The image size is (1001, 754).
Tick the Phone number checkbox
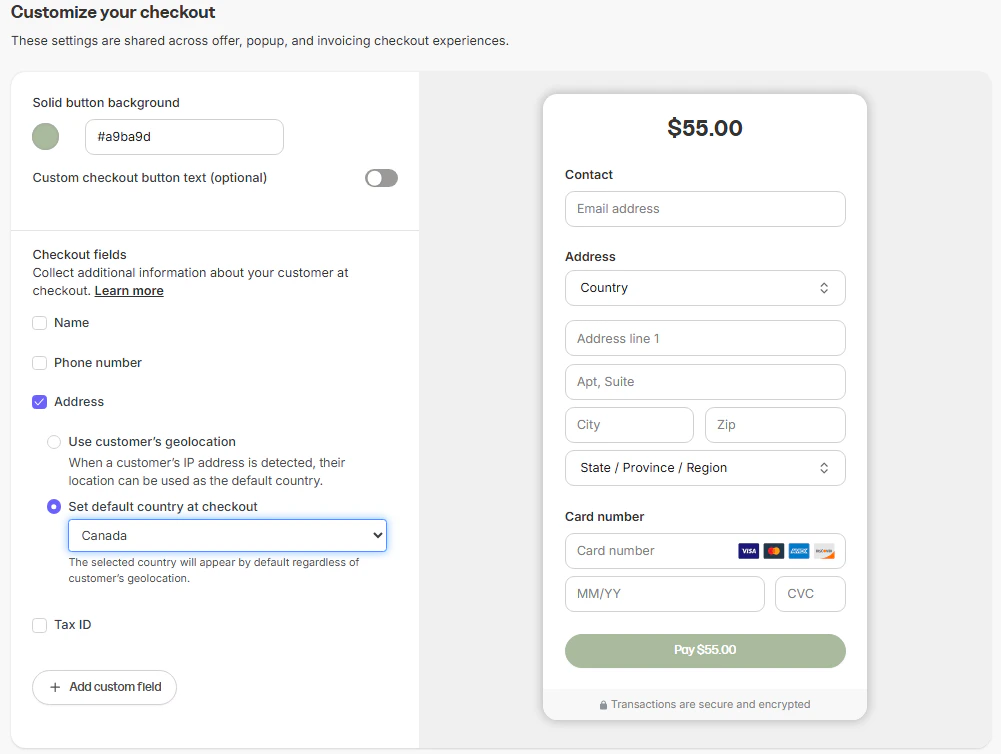[x=40, y=363]
